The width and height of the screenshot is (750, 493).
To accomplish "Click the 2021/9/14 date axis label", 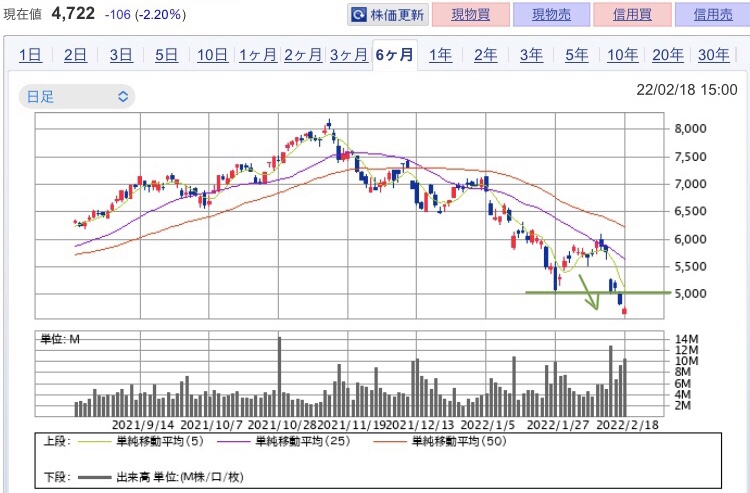I will 143,425.
